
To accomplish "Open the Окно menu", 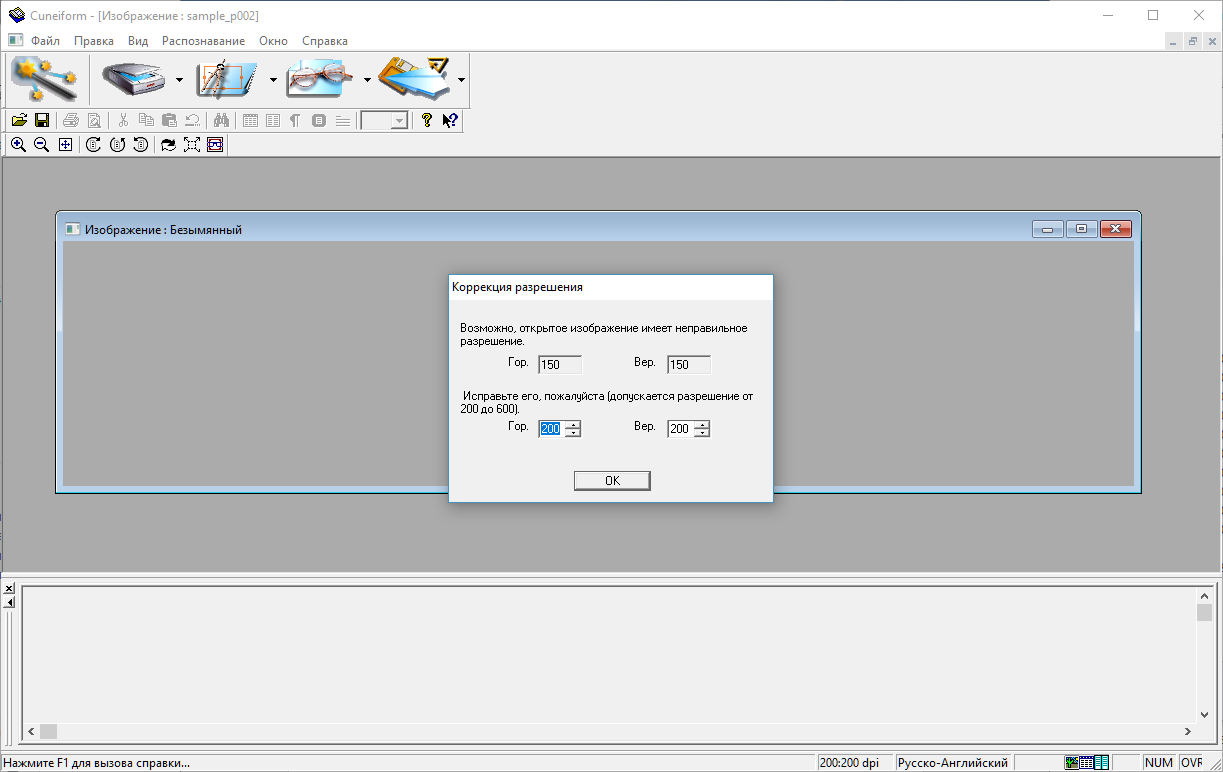I will tap(273, 41).
